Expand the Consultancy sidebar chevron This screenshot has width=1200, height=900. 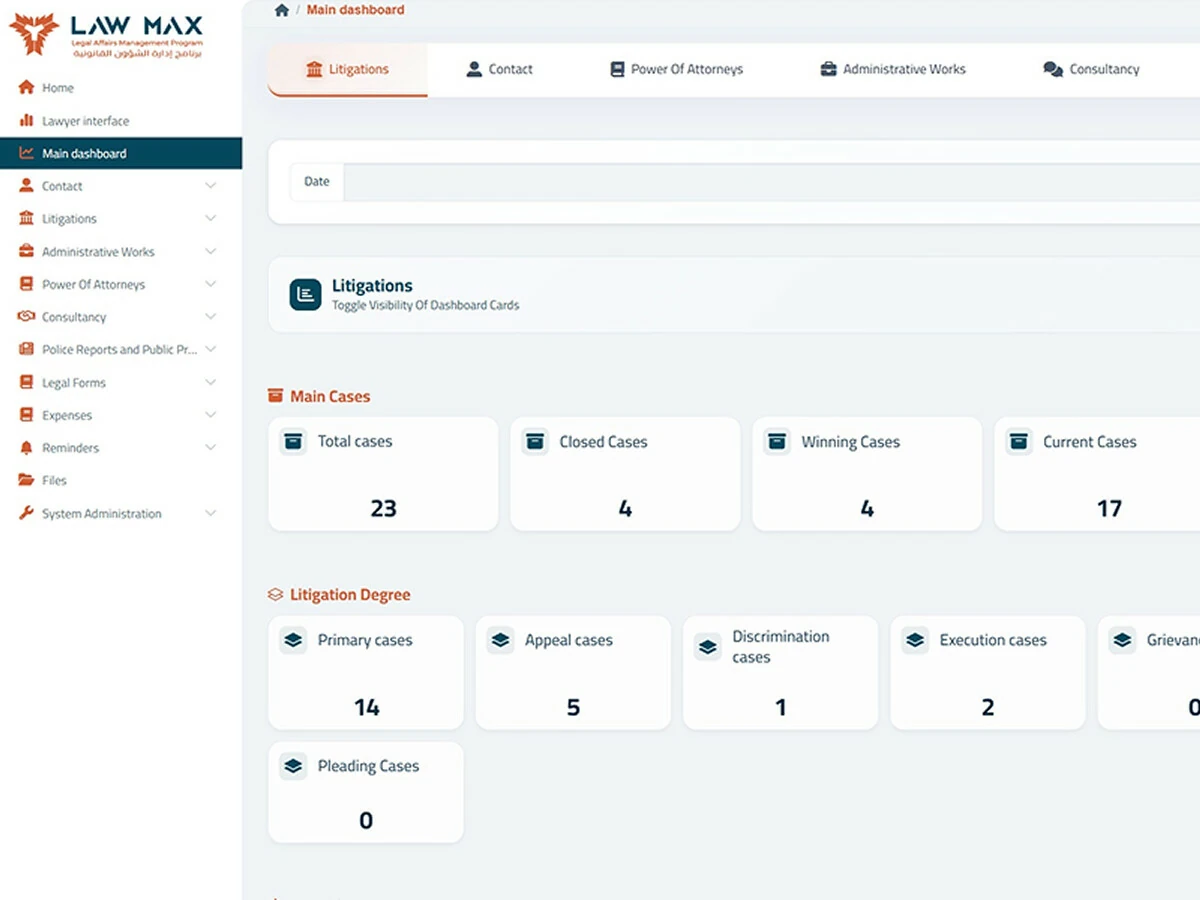click(x=210, y=316)
